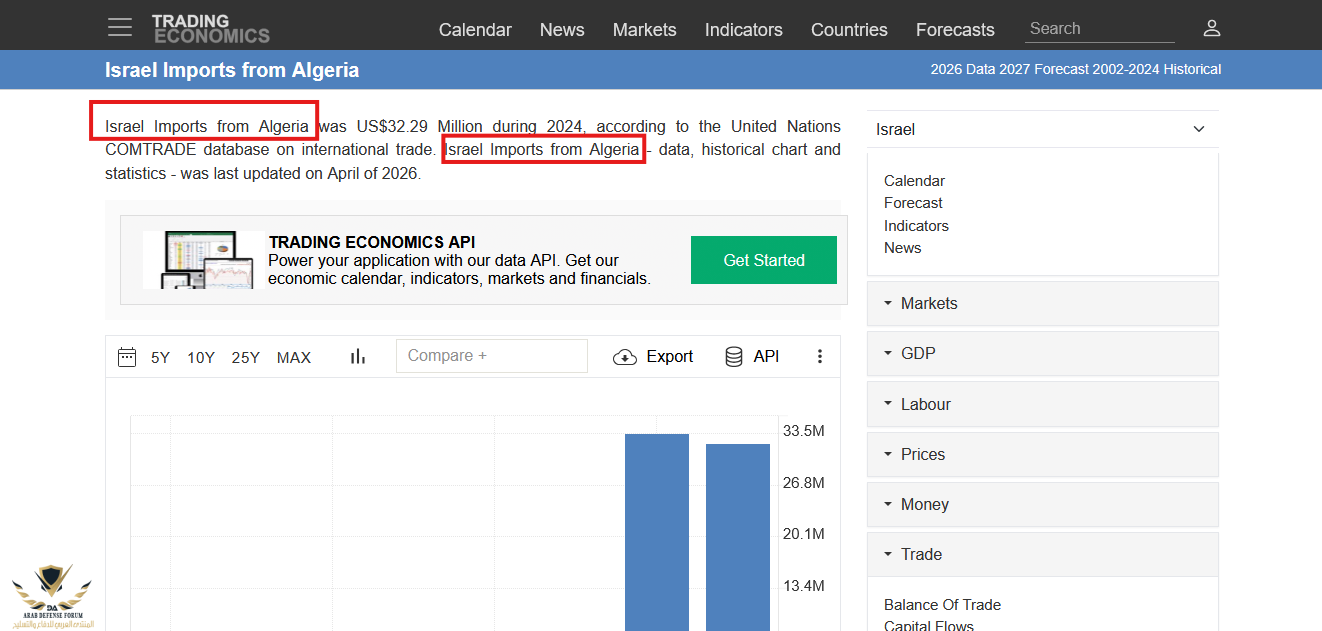
Task: Click the Export text button
Action: [670, 357]
